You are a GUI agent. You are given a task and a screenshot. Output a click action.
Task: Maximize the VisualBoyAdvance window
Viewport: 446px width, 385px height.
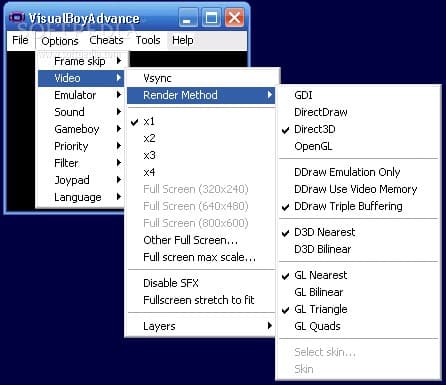pyautogui.click(x=211, y=17)
